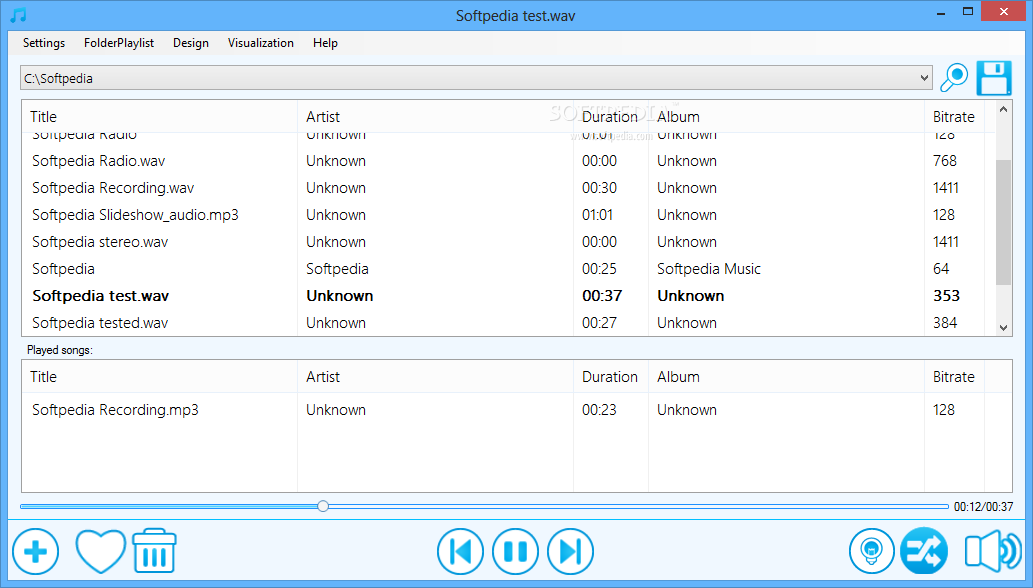The image size is (1033, 588).
Task: Toggle the shuffle playback button
Action: (x=924, y=551)
